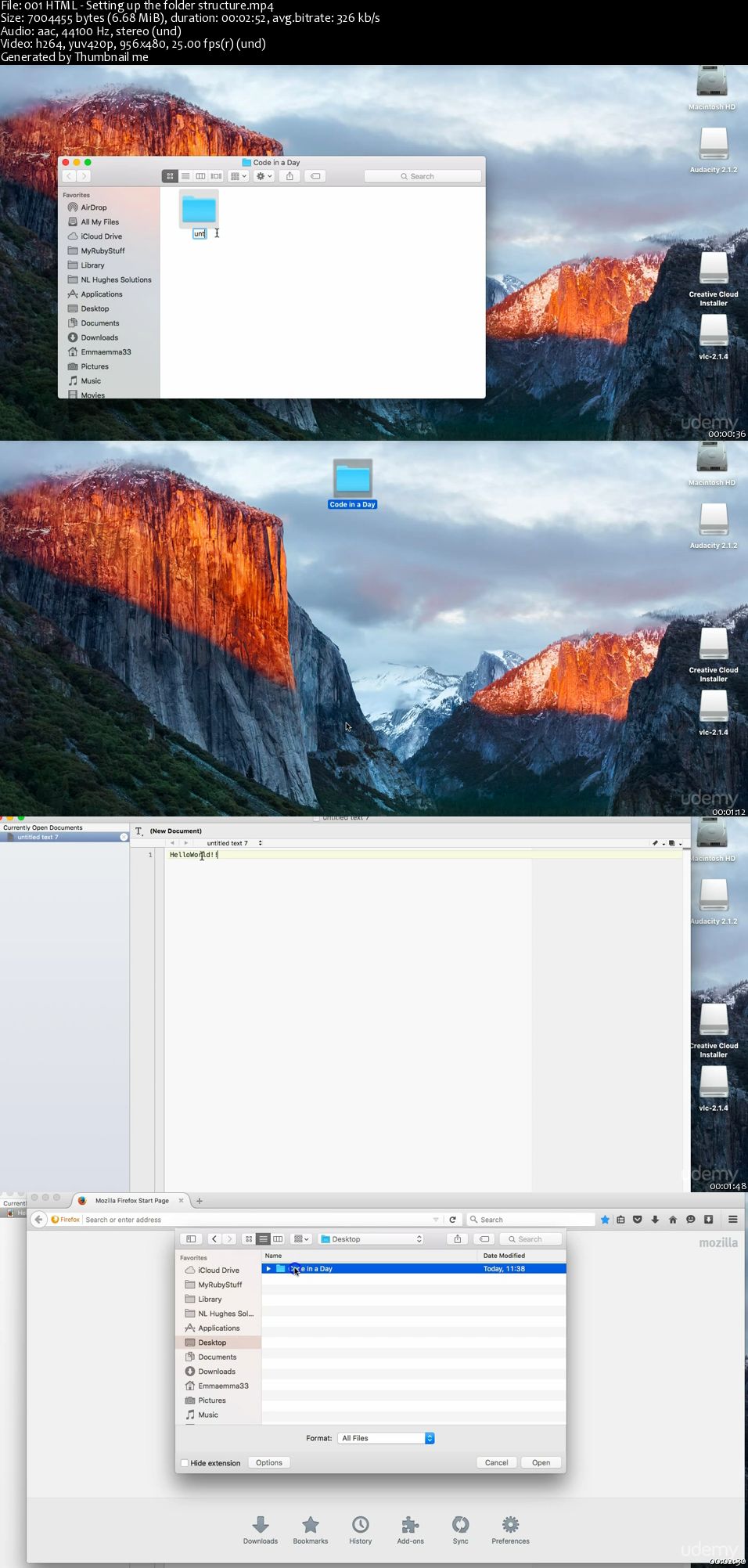The image size is (748, 1568).
Task: Click the HelloWorld! text on line 1
Action: tap(194, 855)
